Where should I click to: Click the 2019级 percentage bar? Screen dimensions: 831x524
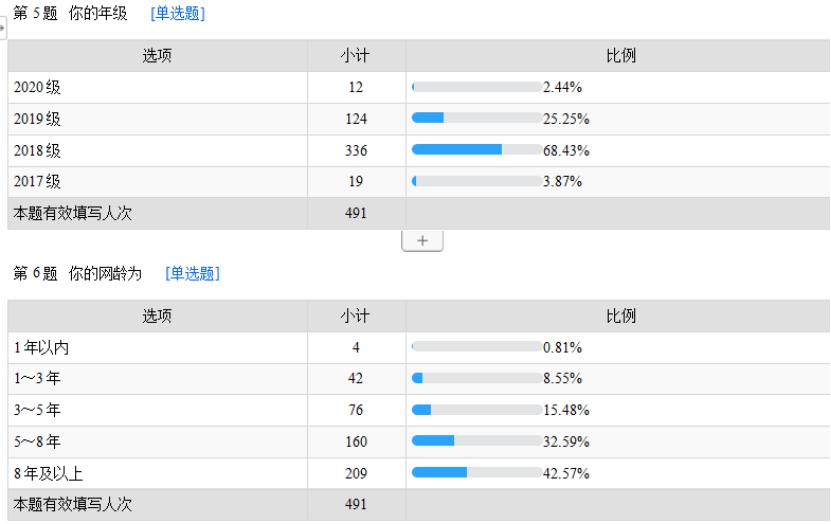click(x=477, y=118)
